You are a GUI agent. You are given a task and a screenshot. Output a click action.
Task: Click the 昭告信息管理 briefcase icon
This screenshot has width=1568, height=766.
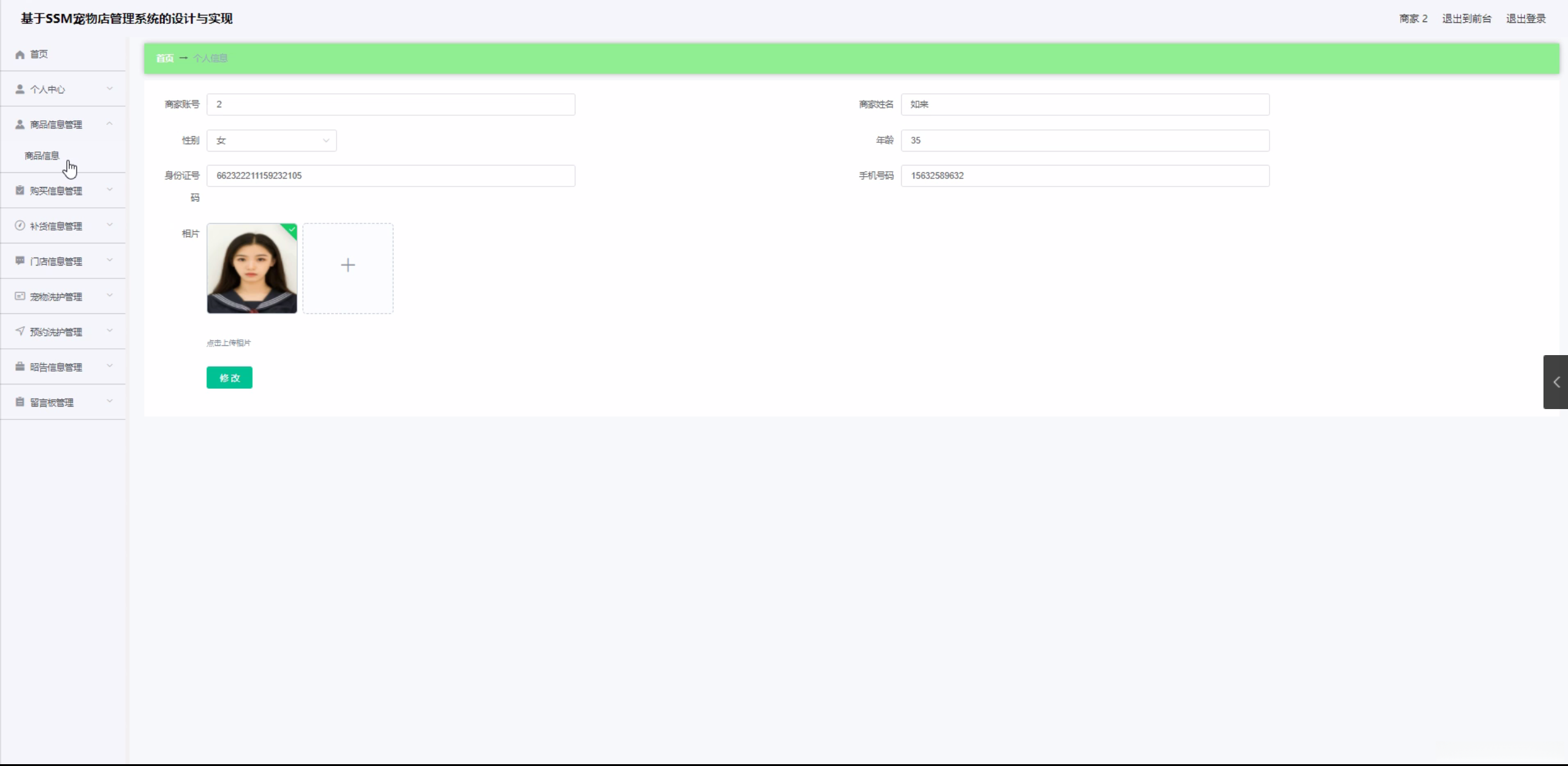coord(20,367)
